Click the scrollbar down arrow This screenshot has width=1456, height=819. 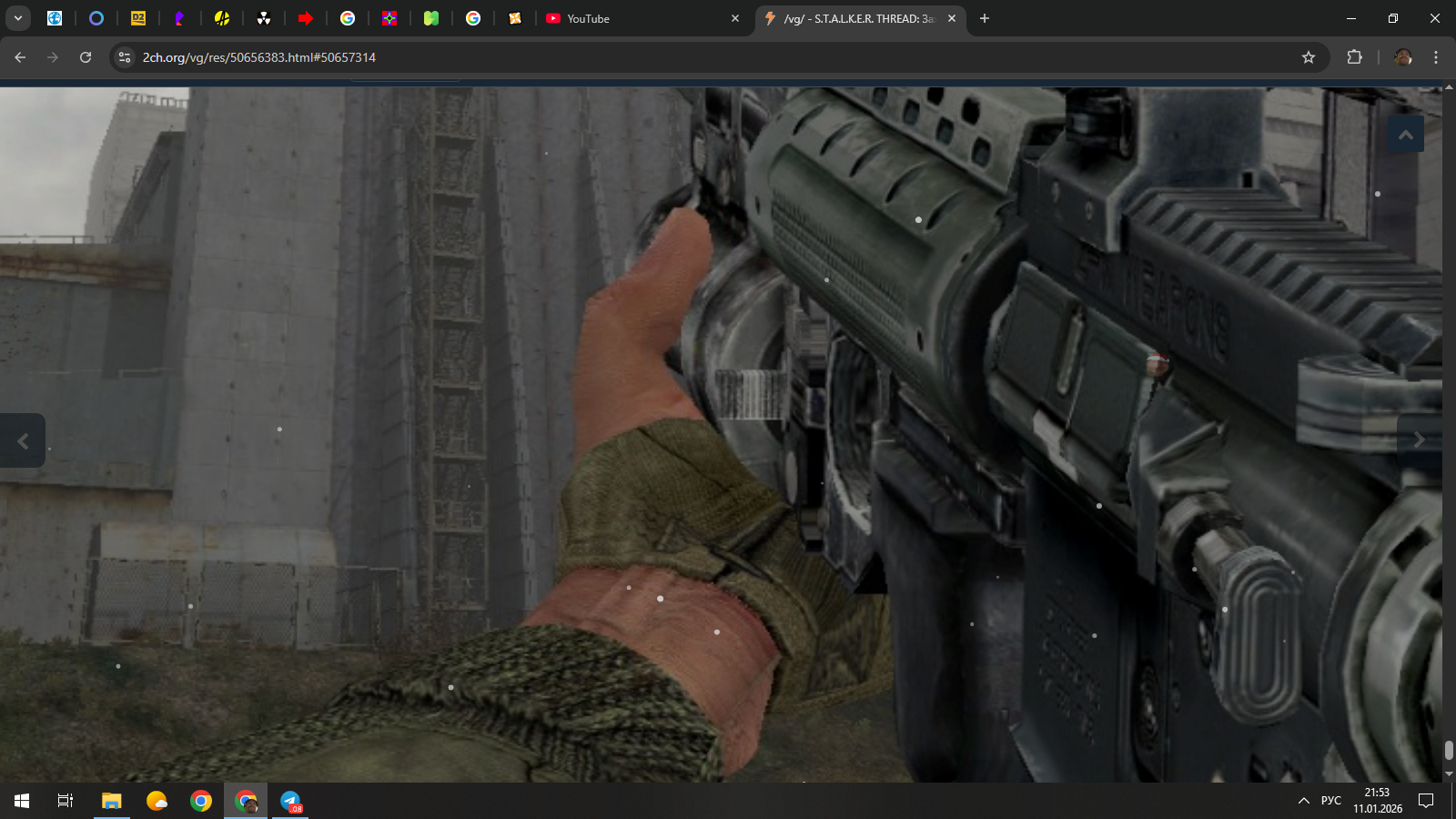(x=1449, y=774)
